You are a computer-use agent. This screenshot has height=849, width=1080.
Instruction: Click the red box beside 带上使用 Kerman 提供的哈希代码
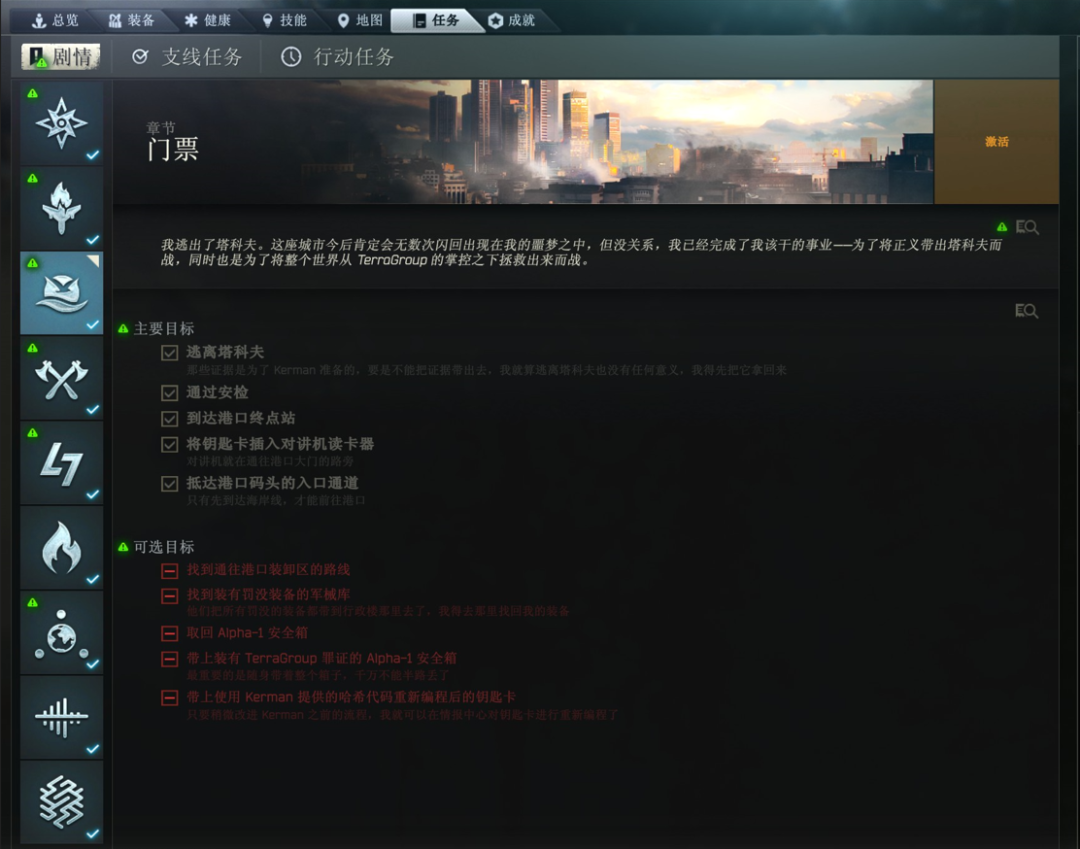pos(169,698)
